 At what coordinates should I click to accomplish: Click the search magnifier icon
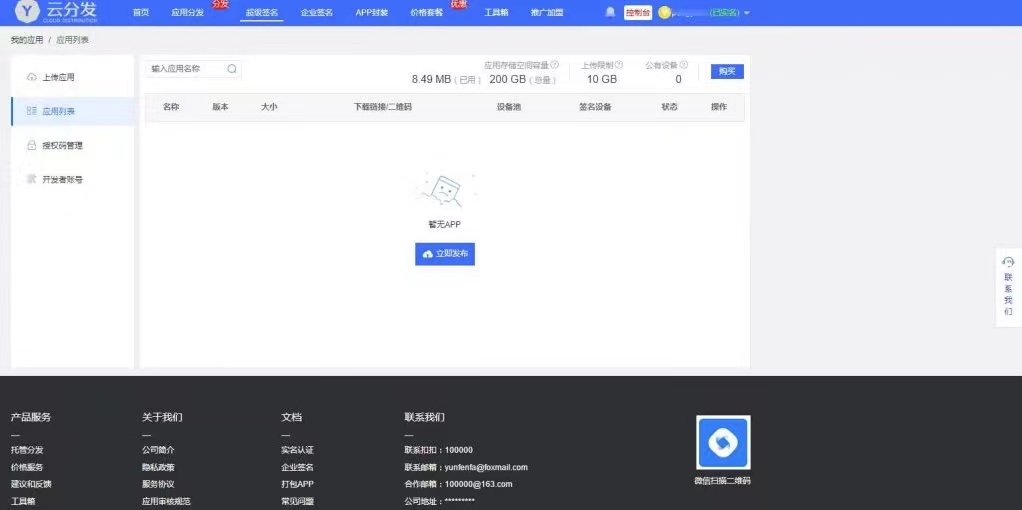tap(232, 69)
